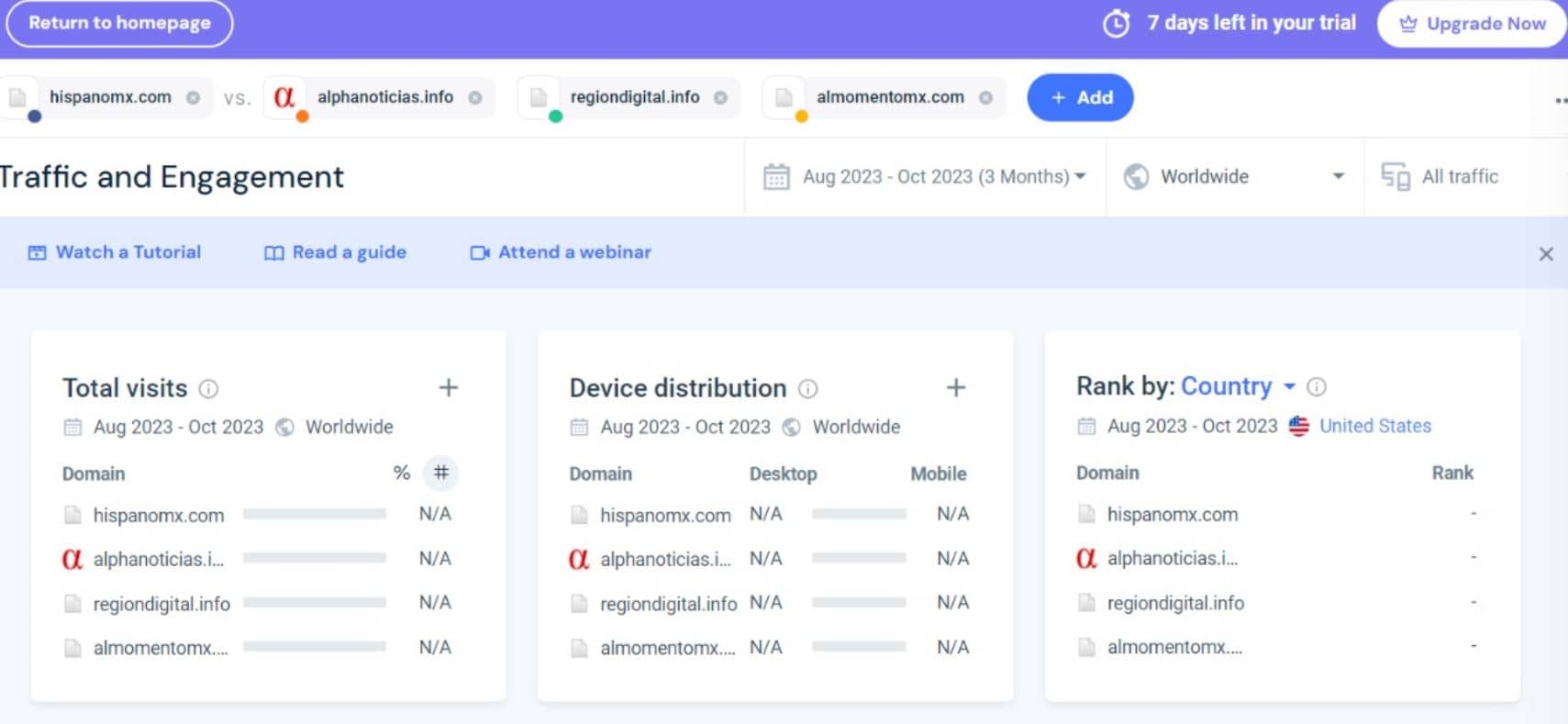The width and height of the screenshot is (1568, 724).
Task: Click United States country link
Action: [x=1375, y=426]
